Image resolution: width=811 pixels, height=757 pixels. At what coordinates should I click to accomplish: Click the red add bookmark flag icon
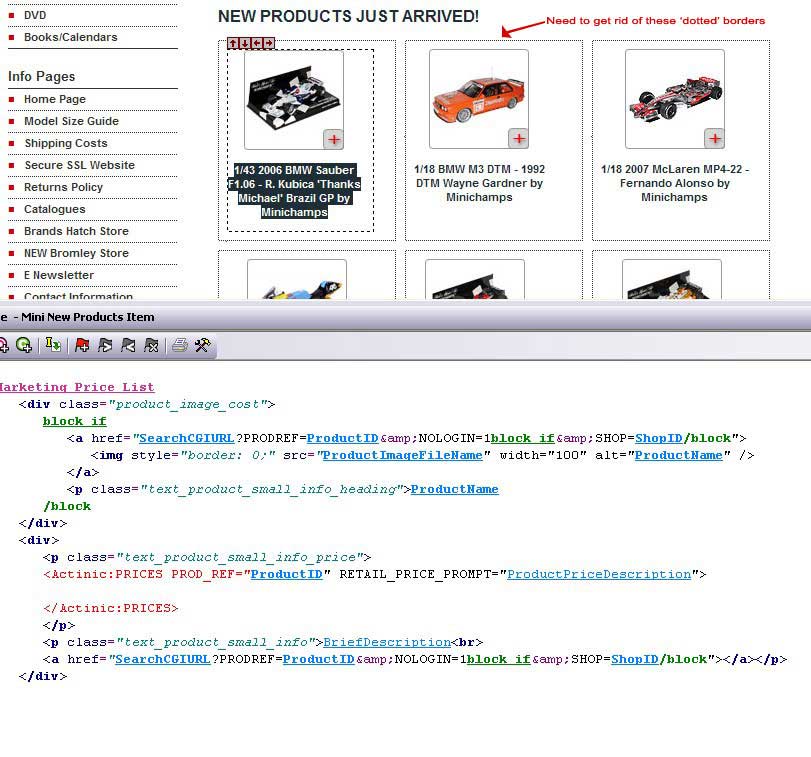[x=82, y=345]
